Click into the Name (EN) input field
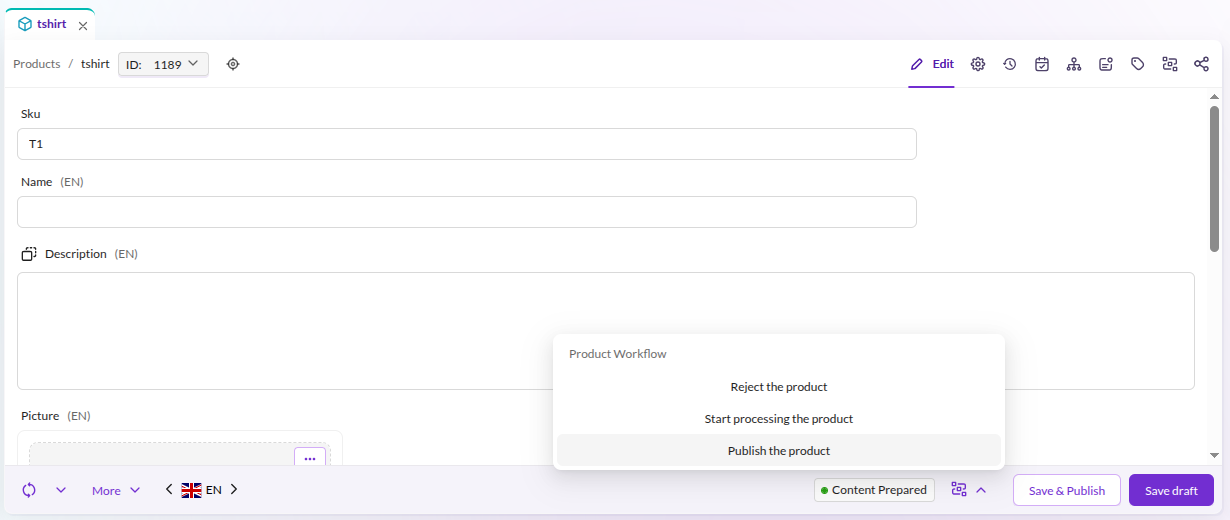This screenshot has width=1230, height=520. click(x=467, y=212)
